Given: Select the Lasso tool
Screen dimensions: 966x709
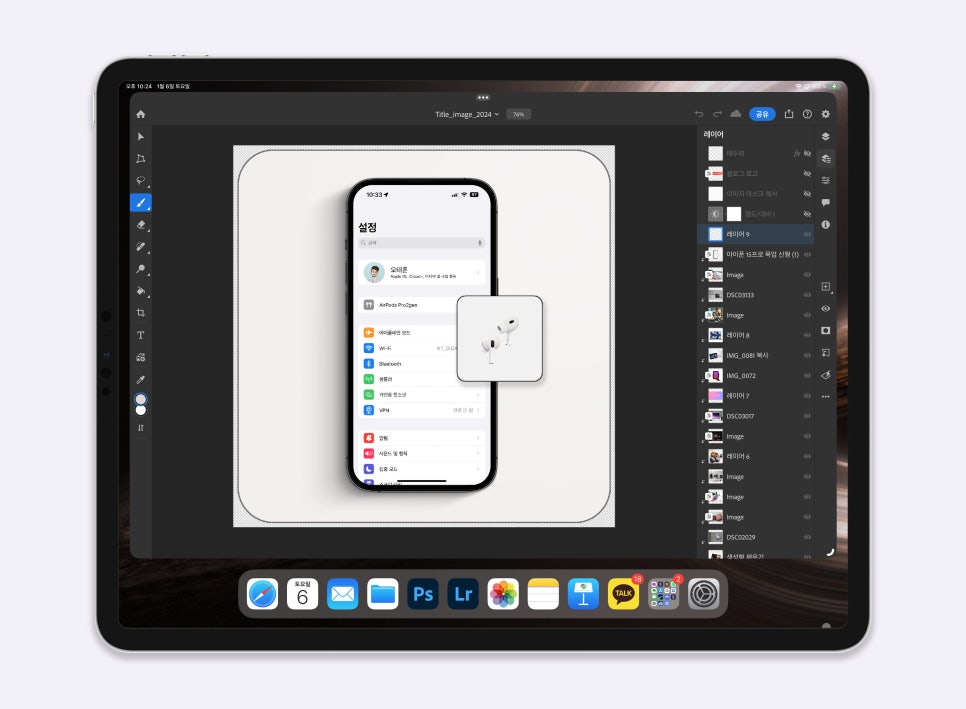Looking at the screenshot, I should 140,180.
